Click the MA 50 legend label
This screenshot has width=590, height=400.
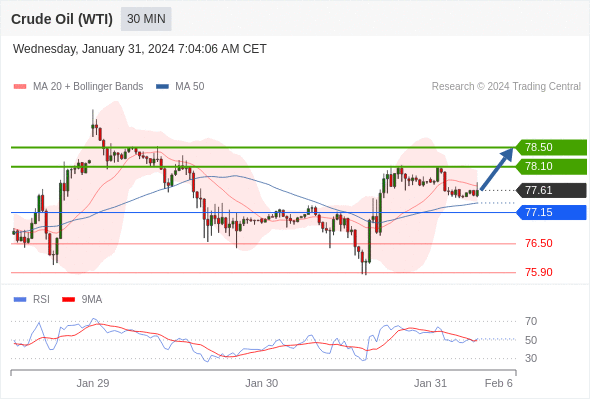[x=190, y=87]
